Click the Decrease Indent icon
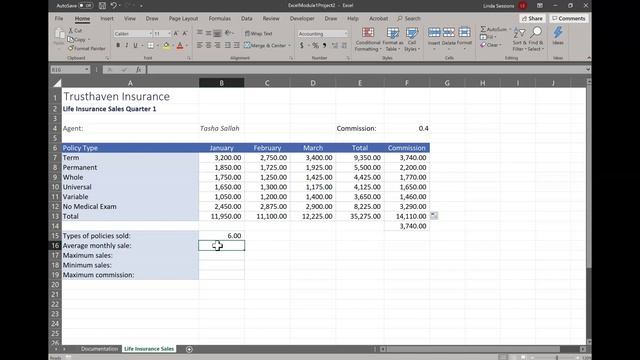The width and height of the screenshot is (640, 360). (x=227, y=45)
